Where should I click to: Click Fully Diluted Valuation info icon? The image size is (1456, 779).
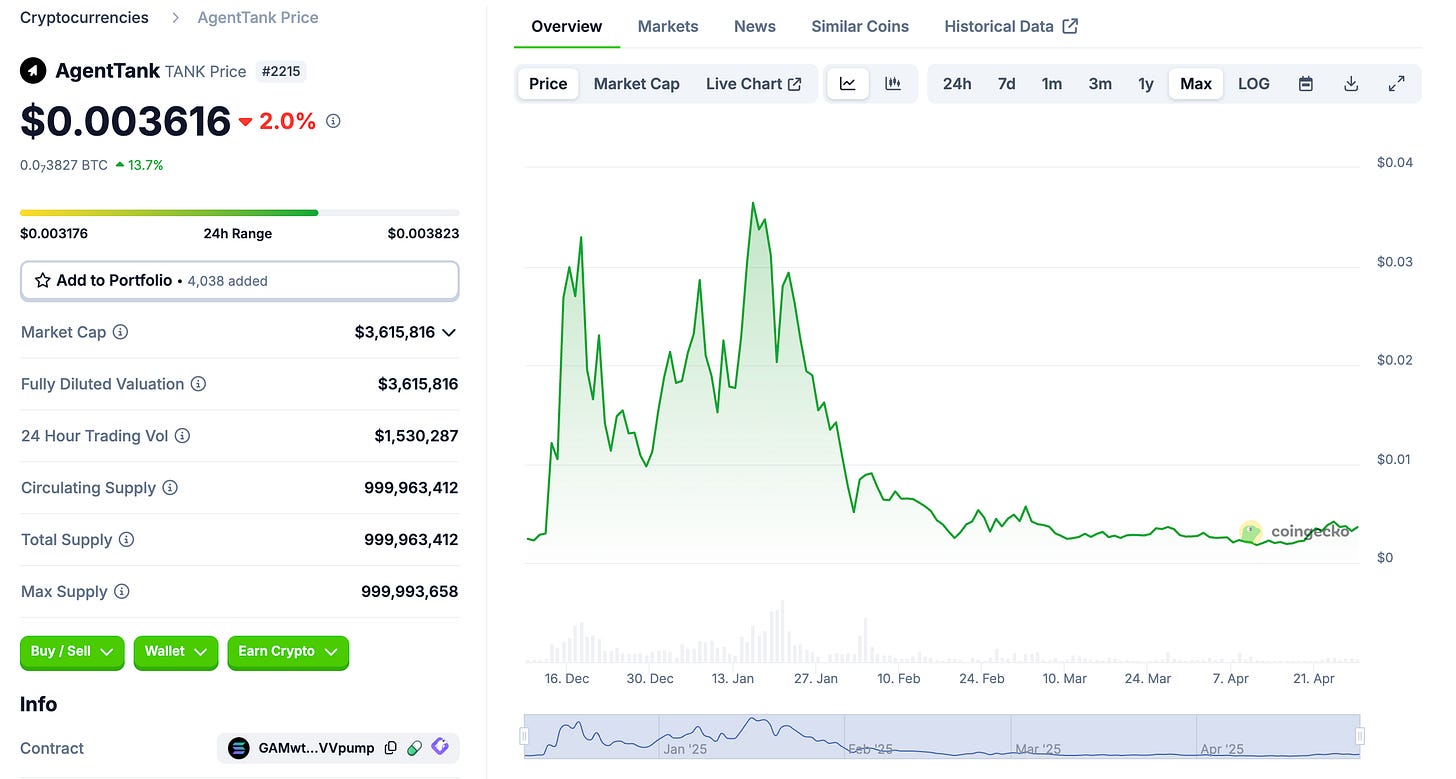click(x=198, y=384)
